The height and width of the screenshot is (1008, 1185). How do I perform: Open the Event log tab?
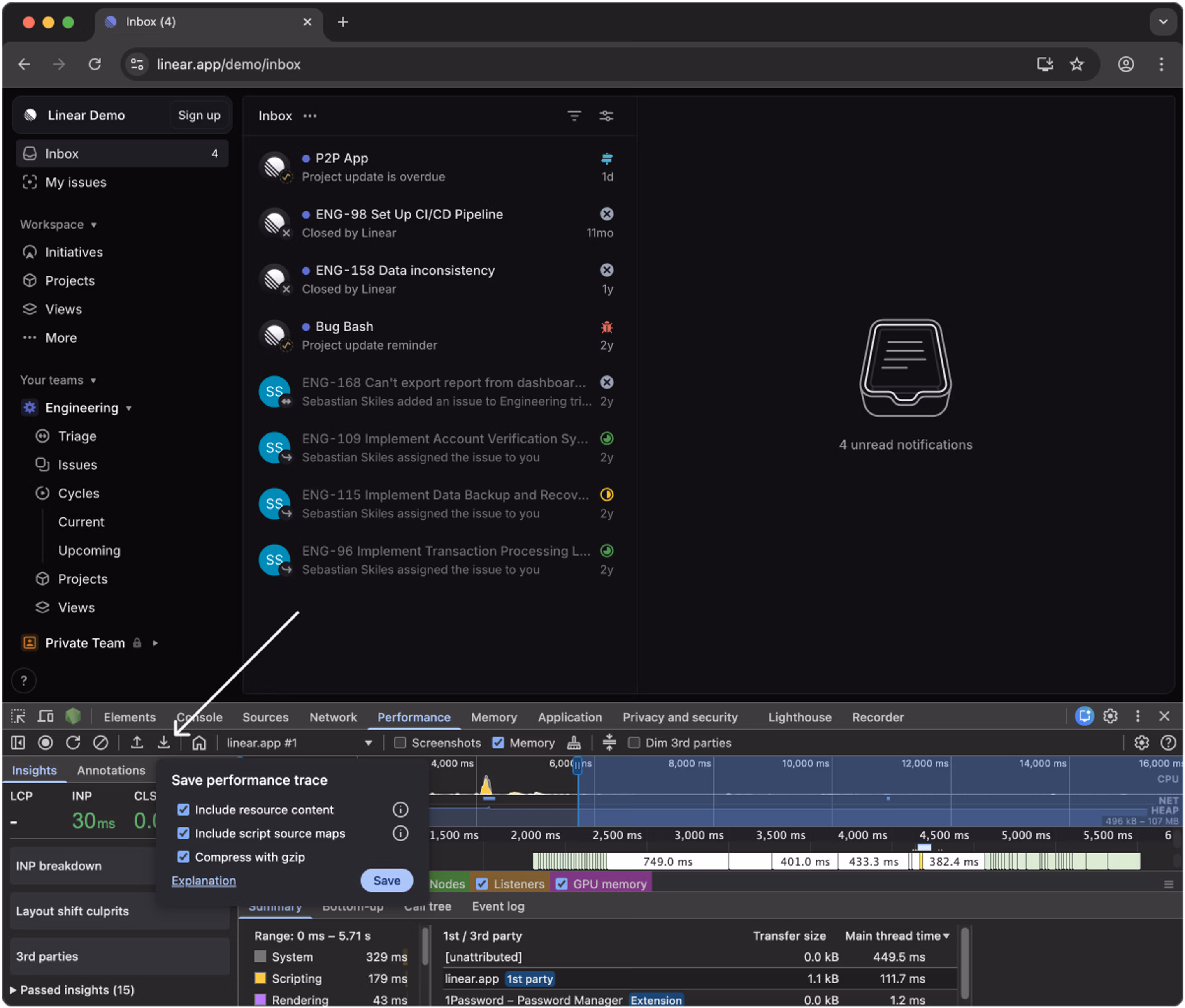click(x=497, y=906)
